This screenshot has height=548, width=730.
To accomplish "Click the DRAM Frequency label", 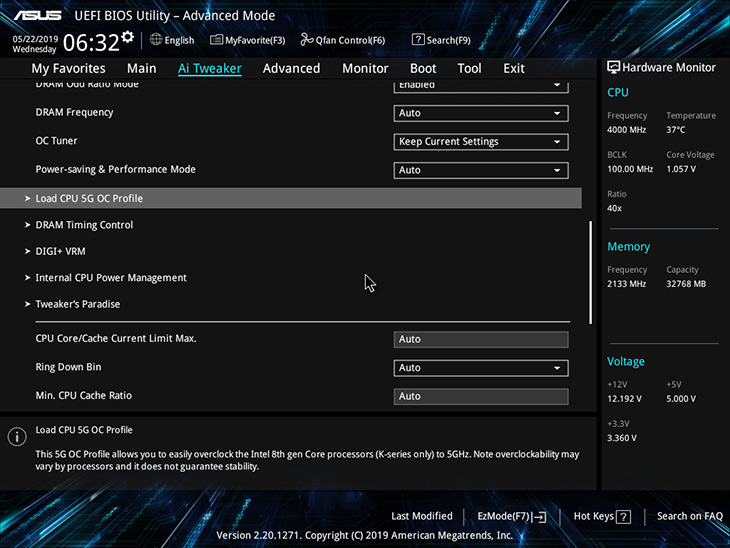I will [74, 112].
